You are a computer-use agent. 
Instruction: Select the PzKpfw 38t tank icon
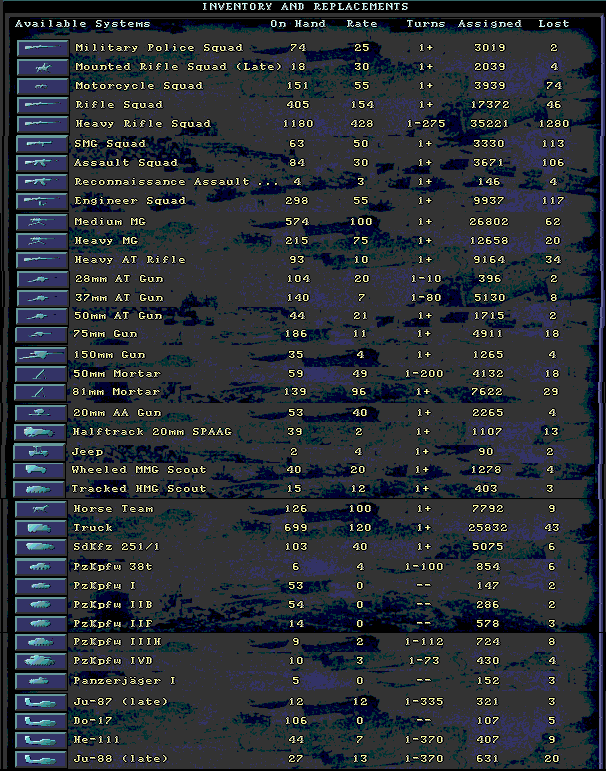41,566
